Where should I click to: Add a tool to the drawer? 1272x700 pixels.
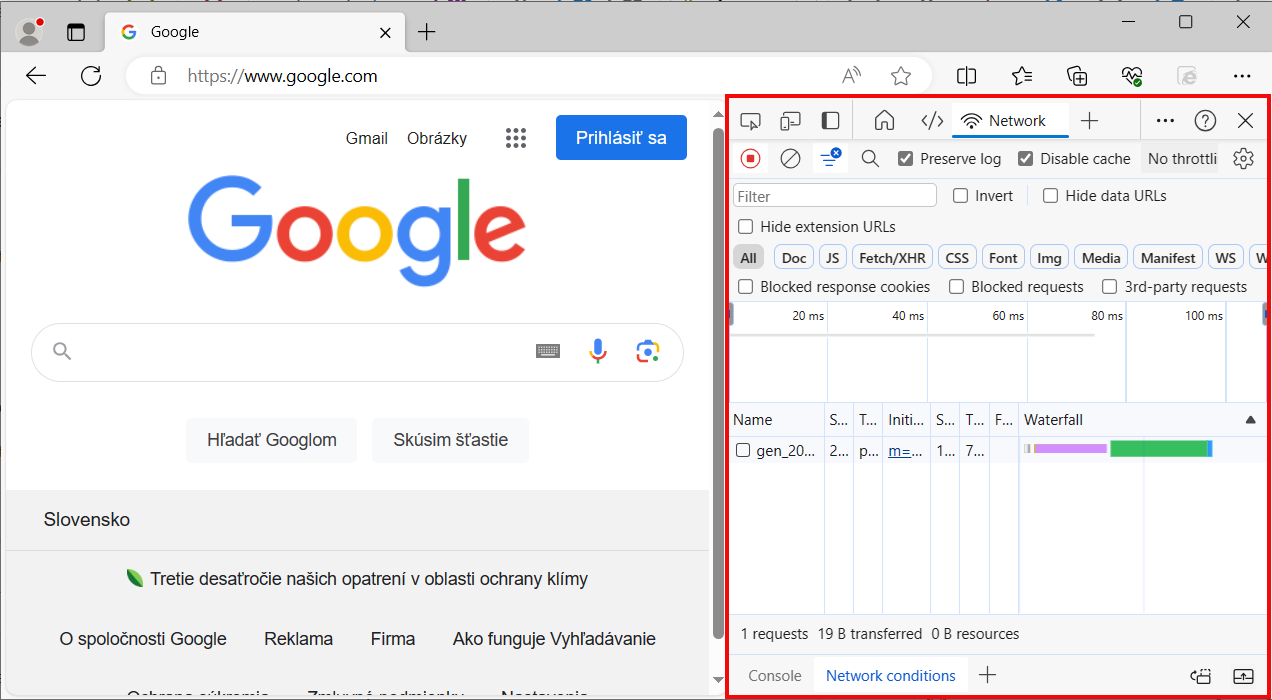point(987,676)
